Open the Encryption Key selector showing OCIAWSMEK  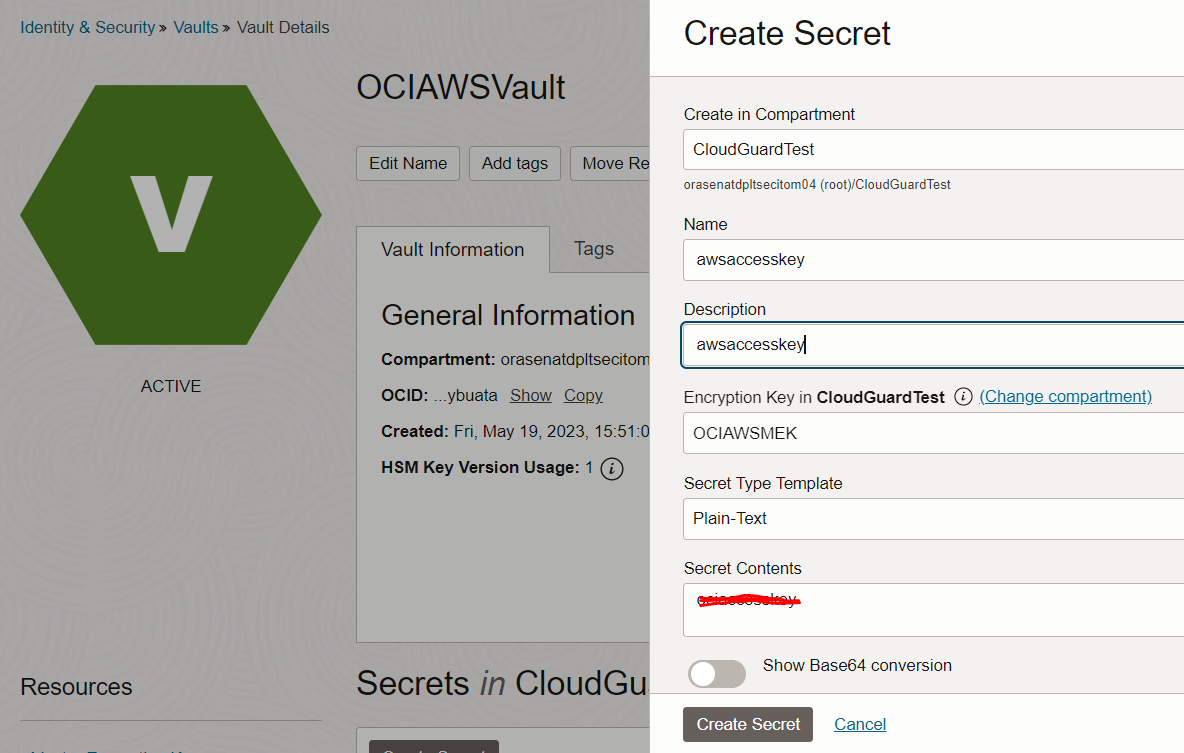930,433
